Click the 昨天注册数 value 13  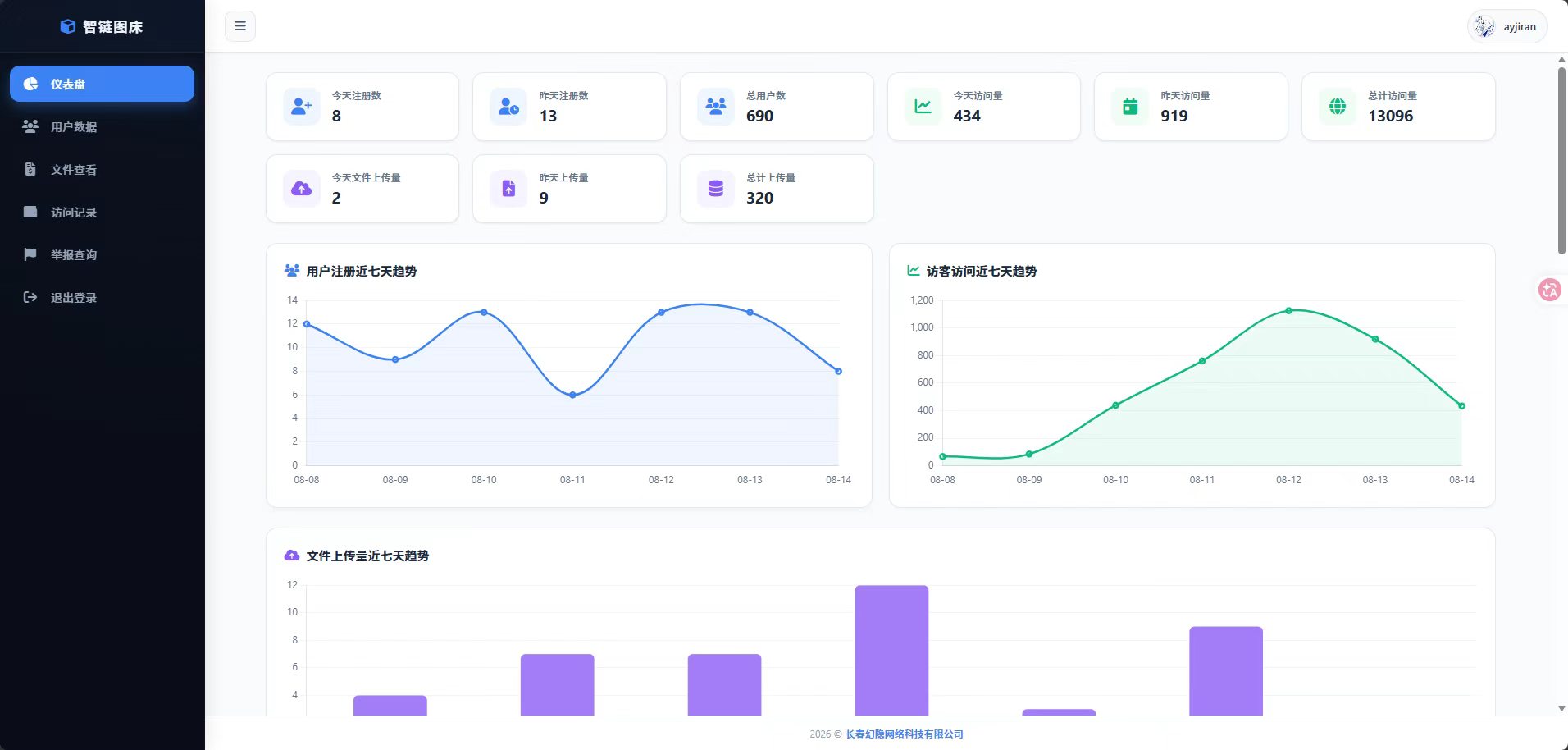(548, 116)
